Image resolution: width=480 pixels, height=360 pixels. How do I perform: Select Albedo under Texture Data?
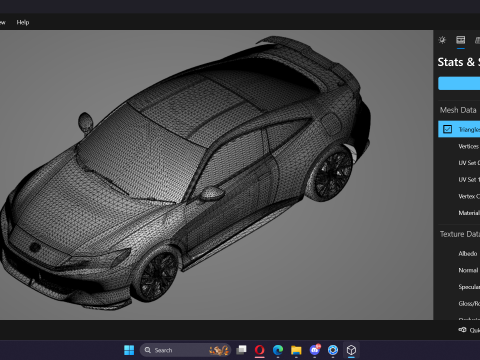(x=468, y=254)
